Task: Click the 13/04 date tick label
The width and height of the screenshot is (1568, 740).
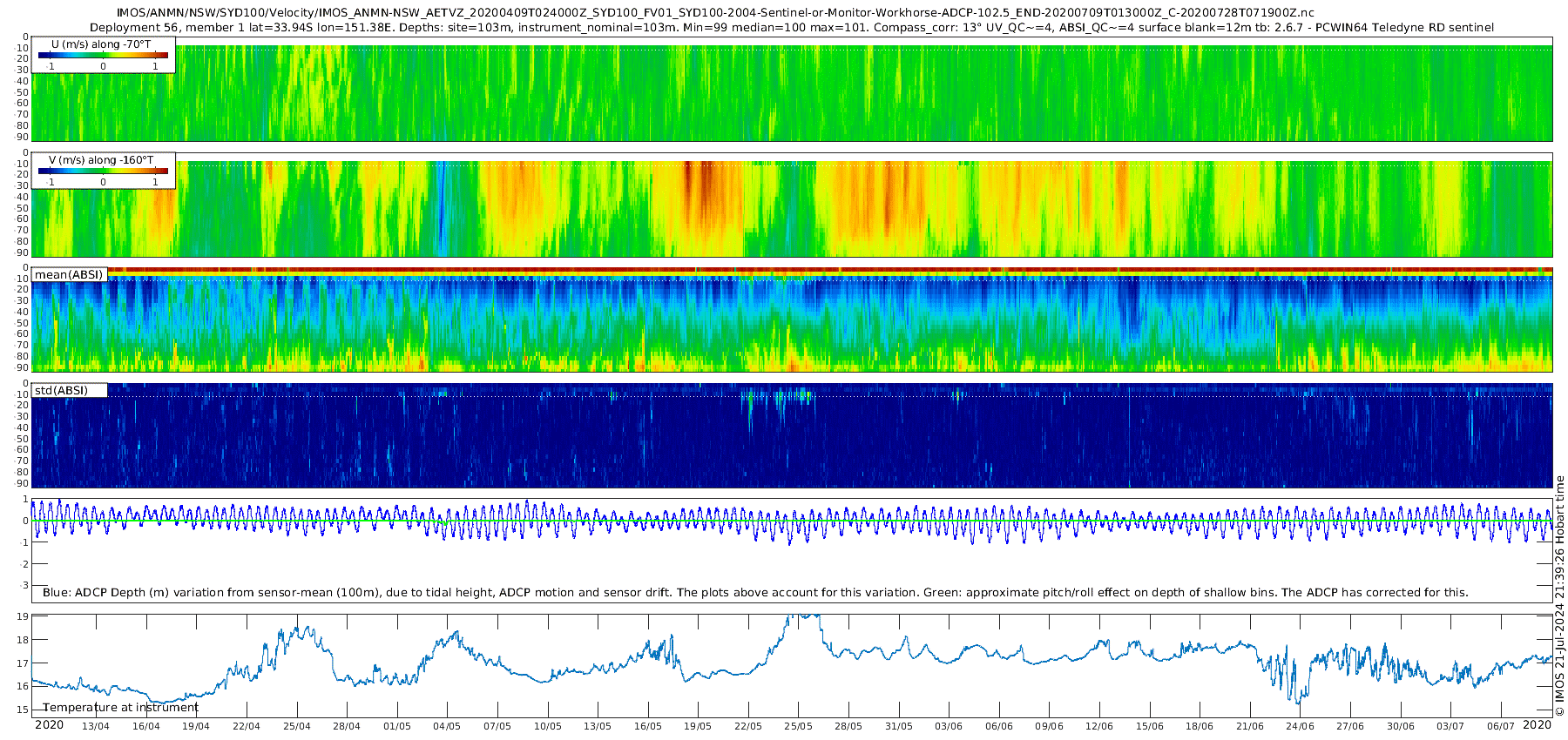Action: (x=96, y=726)
